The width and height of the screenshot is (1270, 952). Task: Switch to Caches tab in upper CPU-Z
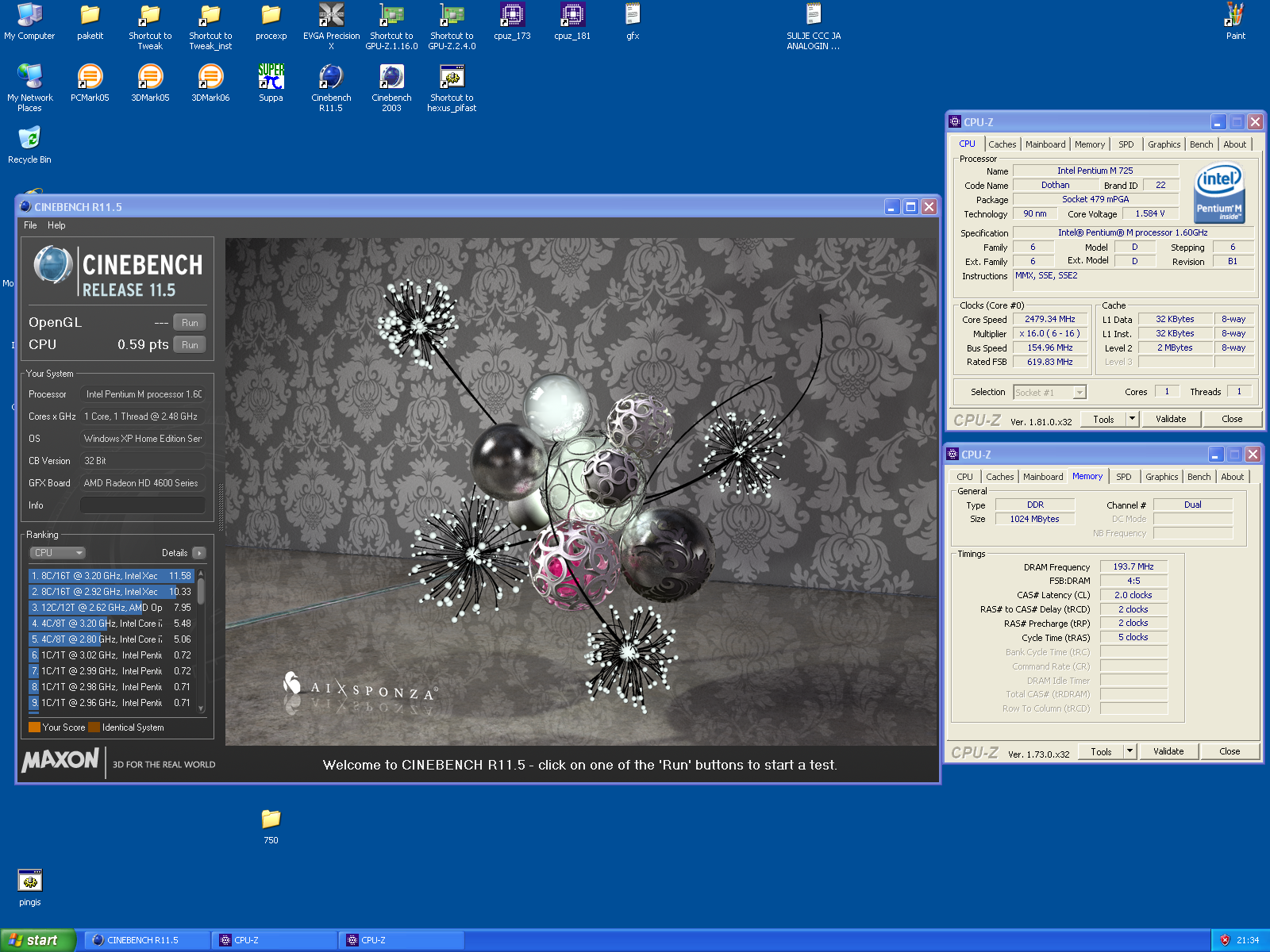click(1002, 144)
